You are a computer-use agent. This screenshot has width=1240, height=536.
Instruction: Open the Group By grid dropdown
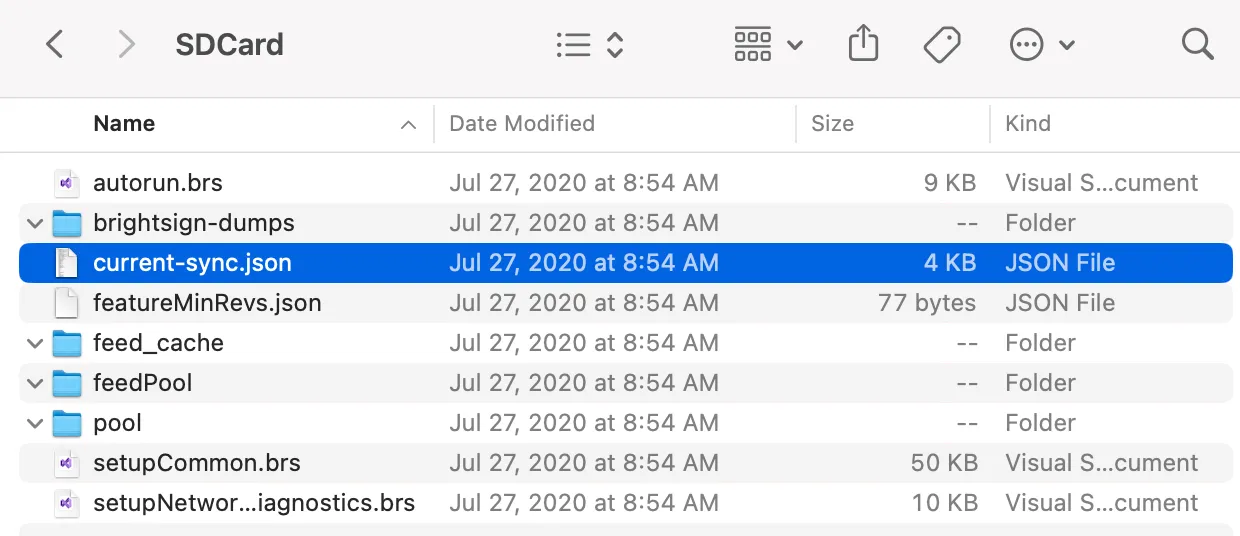(x=768, y=44)
